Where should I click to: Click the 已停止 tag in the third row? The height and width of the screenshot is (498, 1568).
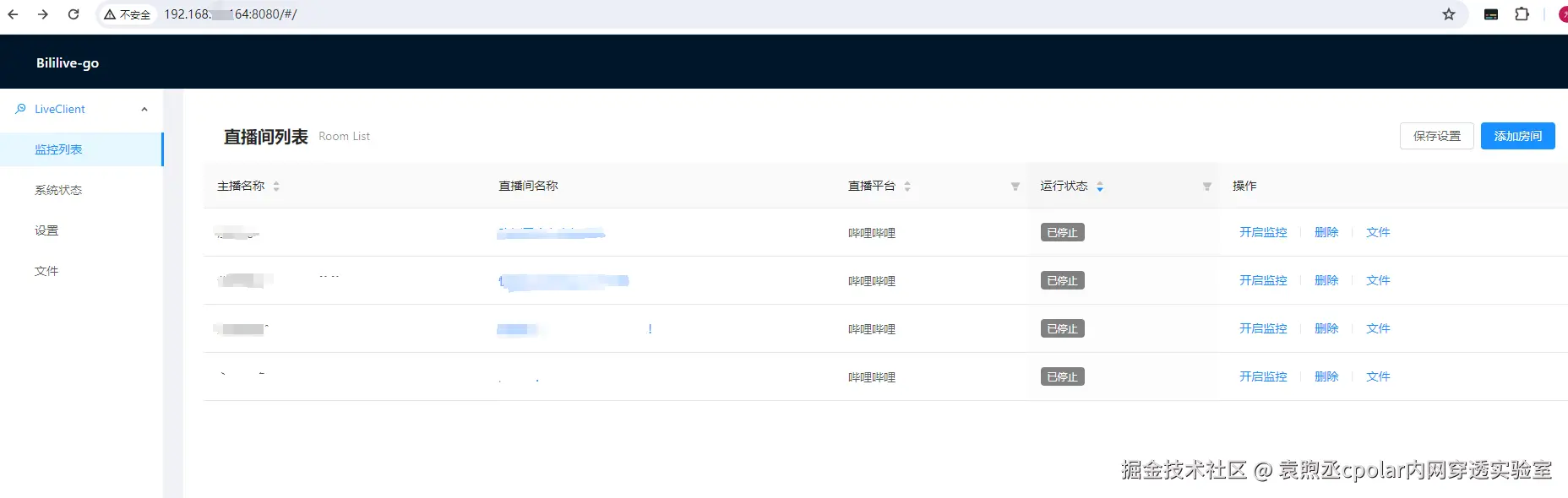point(1062,328)
